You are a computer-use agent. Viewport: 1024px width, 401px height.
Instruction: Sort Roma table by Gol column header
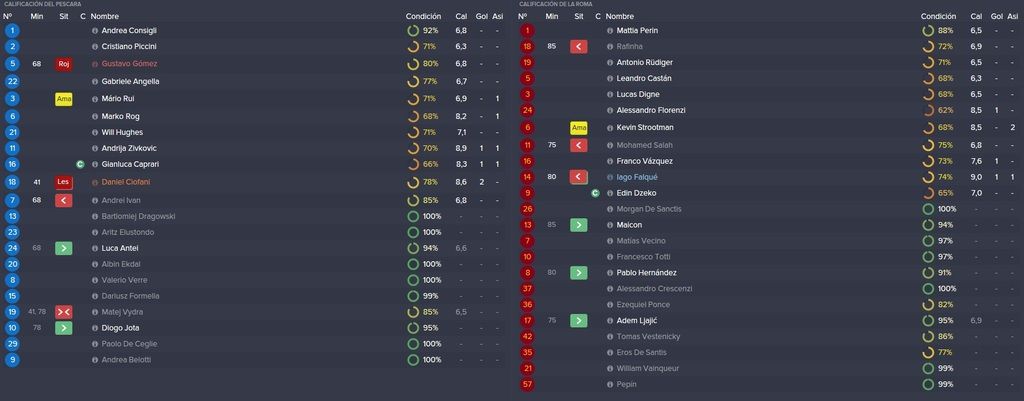pyautogui.click(x=997, y=16)
